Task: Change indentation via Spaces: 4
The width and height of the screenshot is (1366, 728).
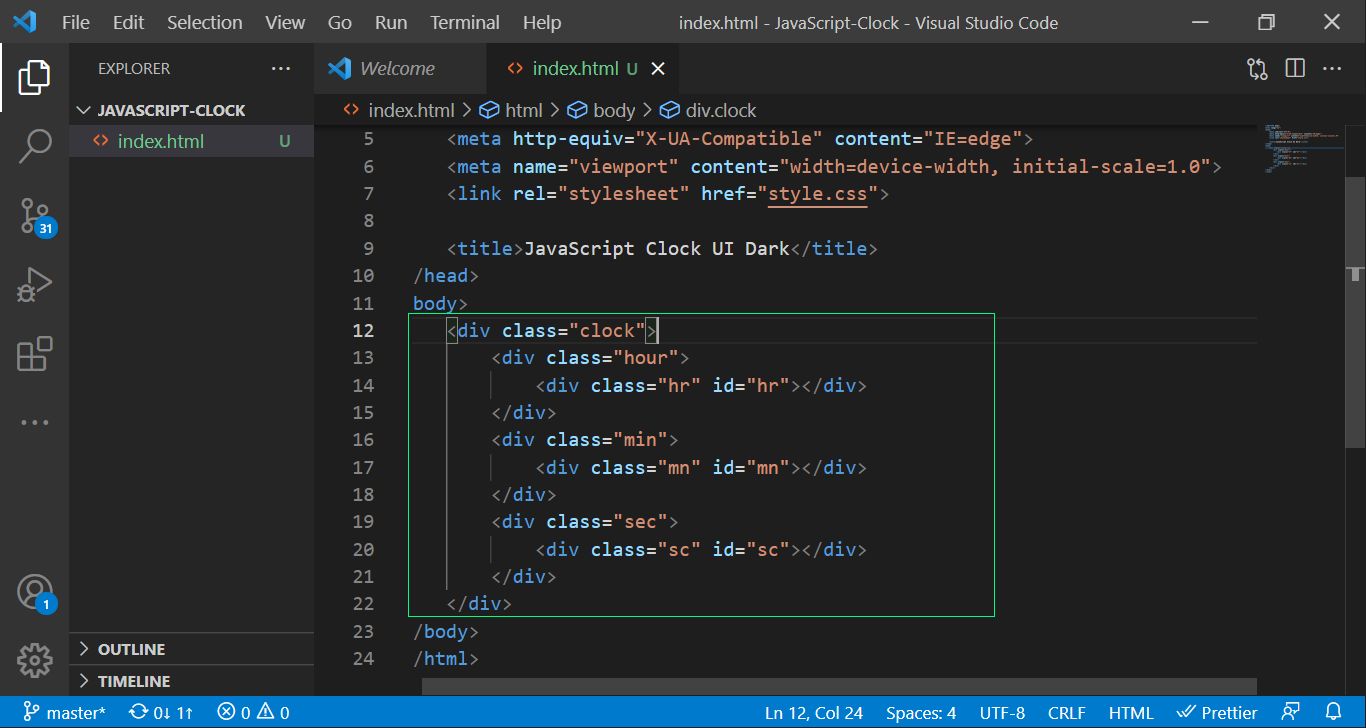Action: point(921,713)
